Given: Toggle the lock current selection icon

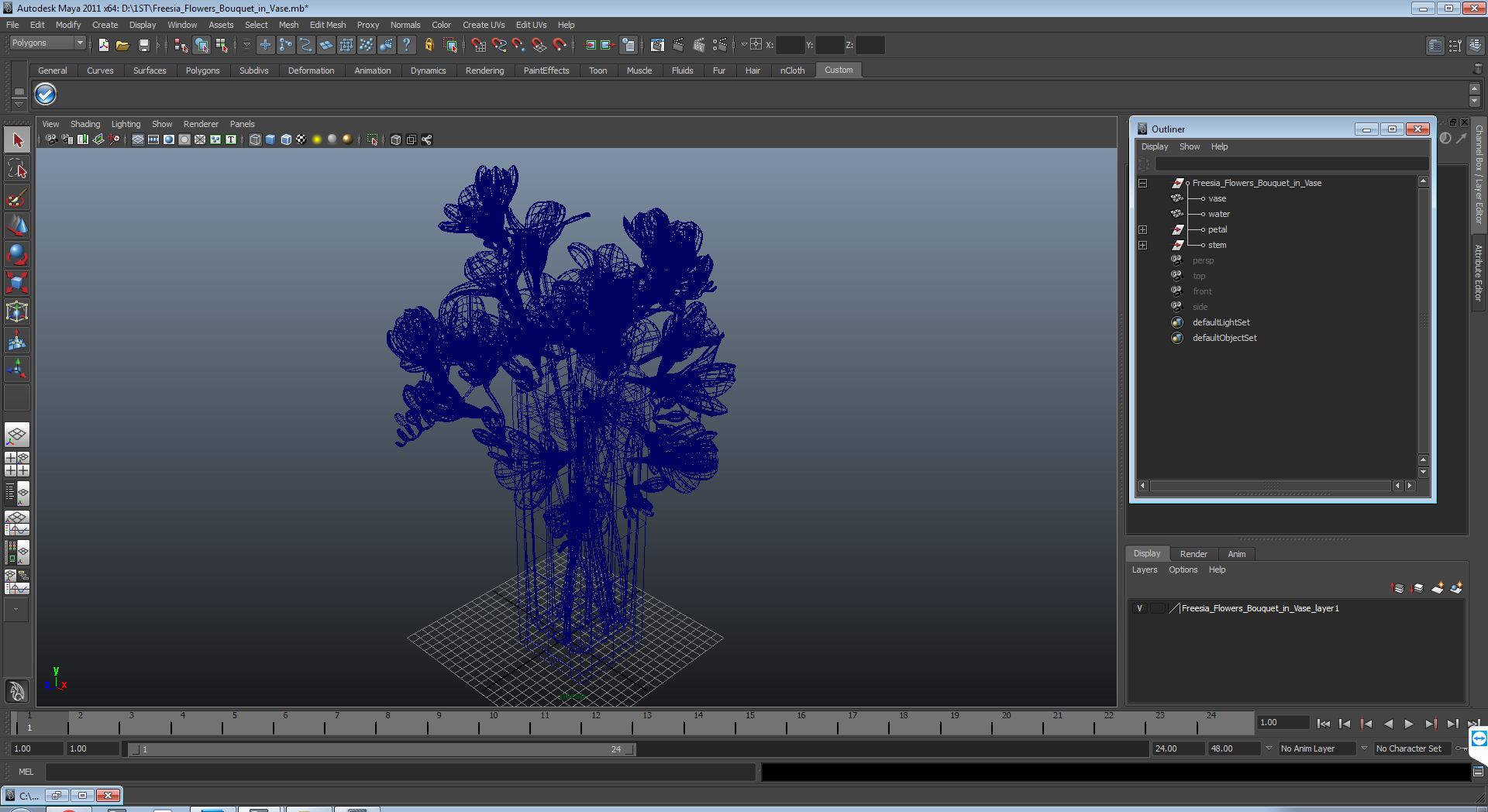Looking at the screenshot, I should (x=429, y=45).
